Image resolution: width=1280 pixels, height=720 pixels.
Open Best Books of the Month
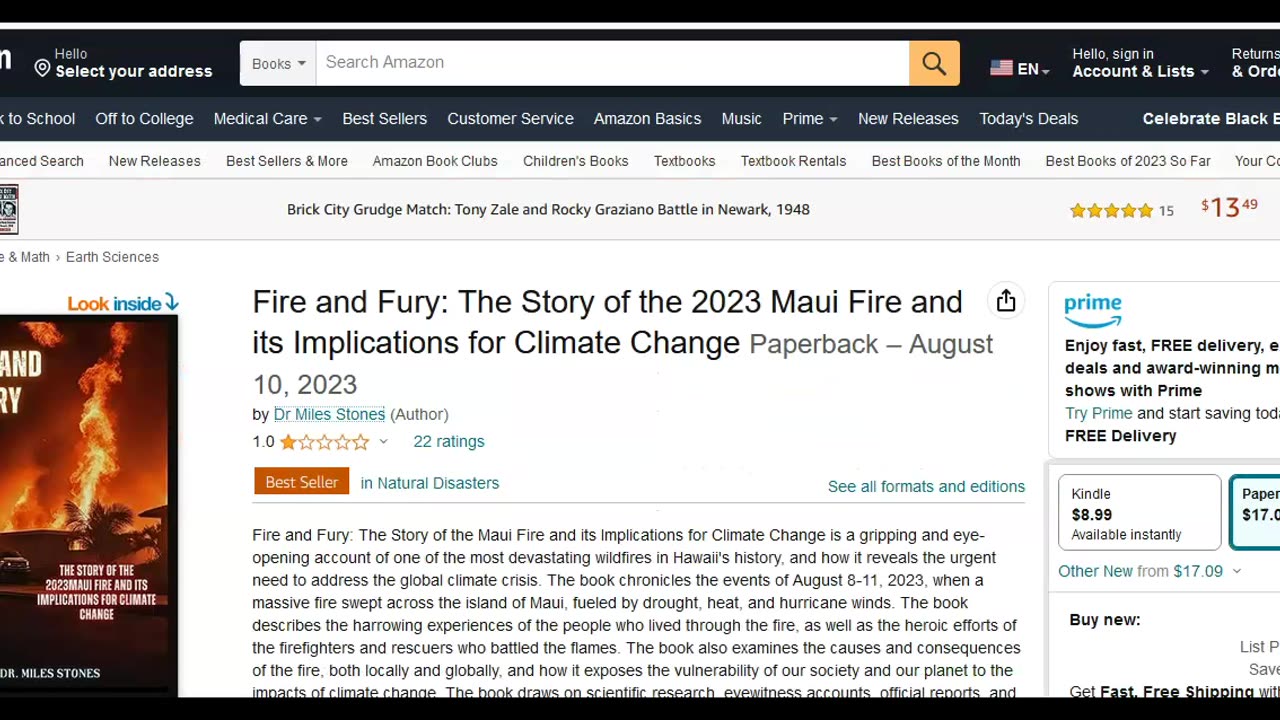(946, 161)
